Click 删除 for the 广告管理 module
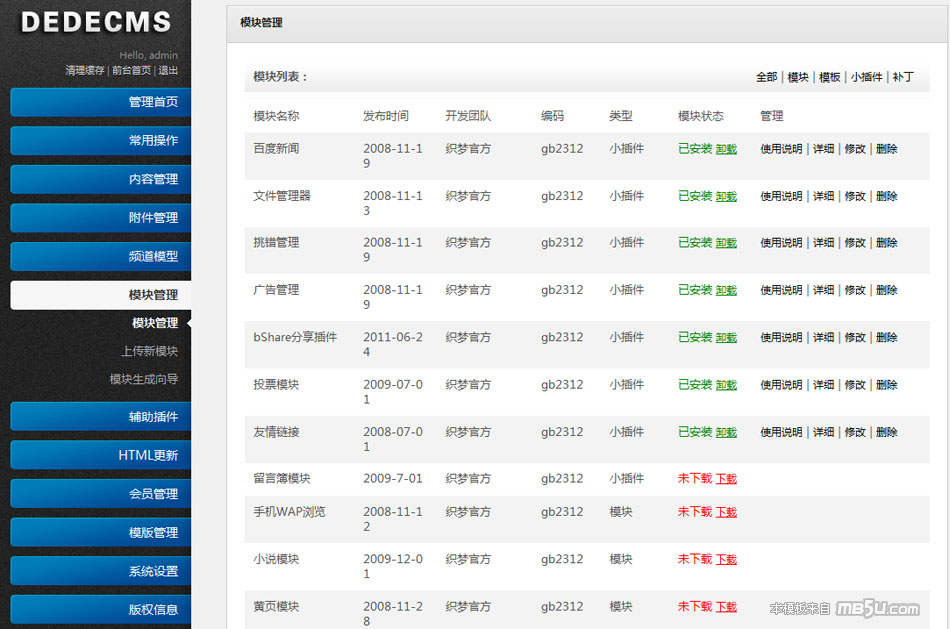The image size is (950, 629). (x=886, y=290)
